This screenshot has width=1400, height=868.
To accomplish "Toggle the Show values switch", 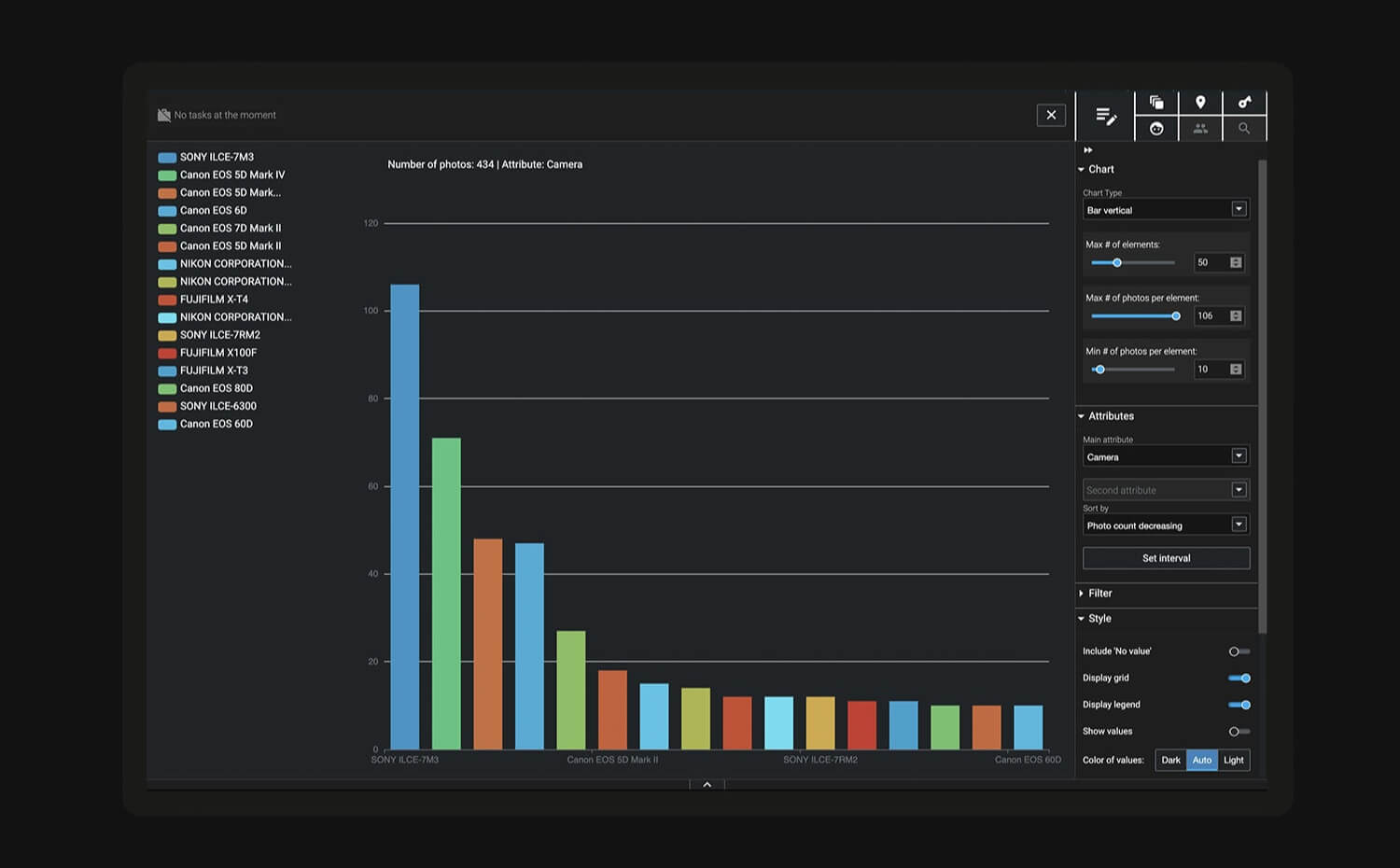I will click(x=1239, y=732).
